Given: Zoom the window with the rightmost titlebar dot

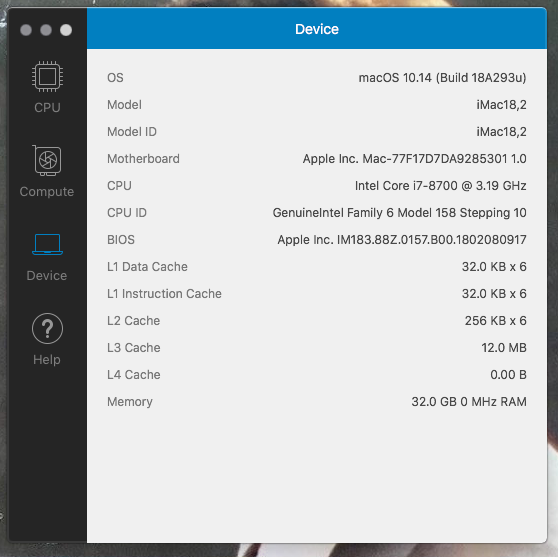Looking at the screenshot, I should [66, 30].
